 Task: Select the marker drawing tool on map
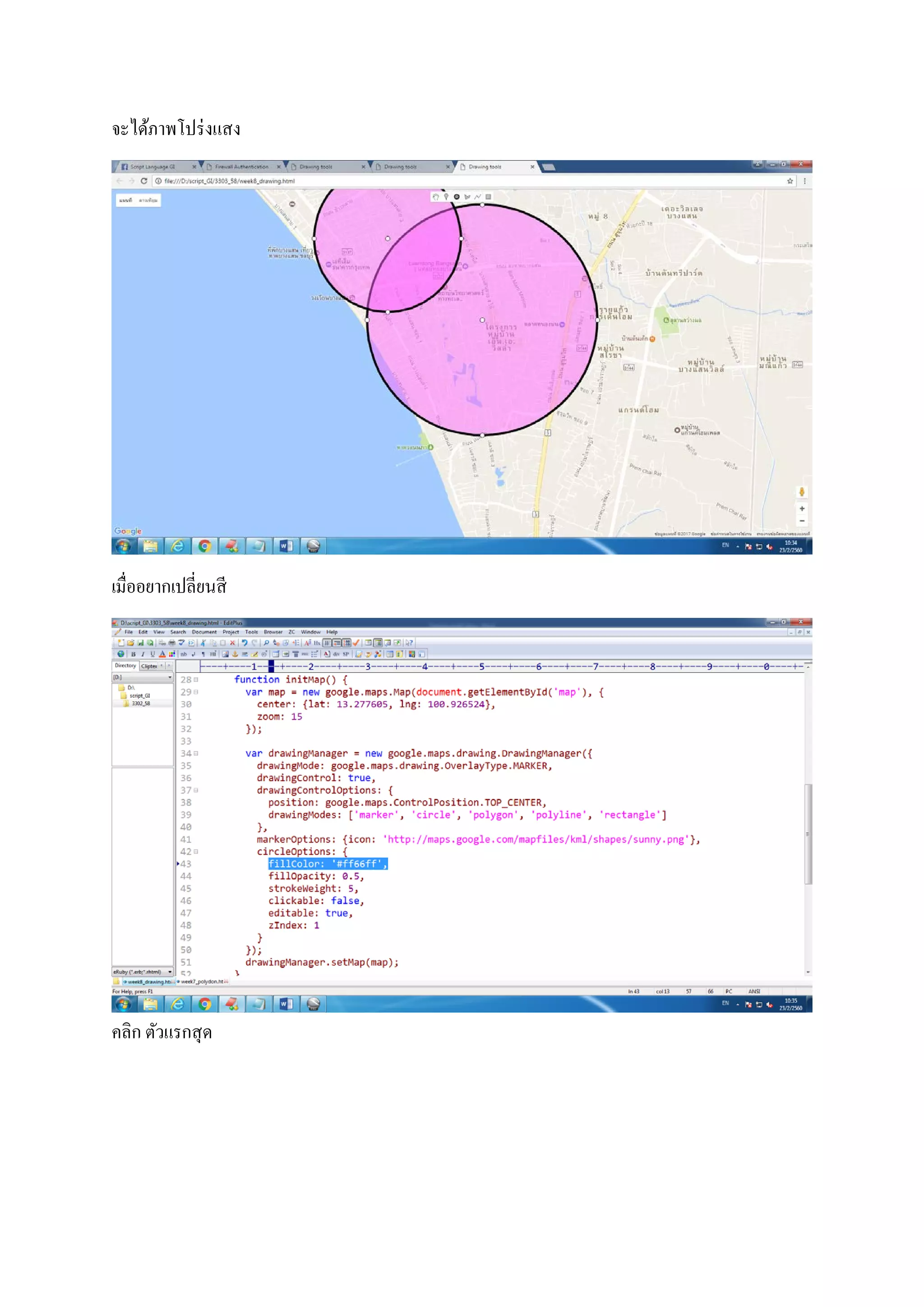[446, 197]
